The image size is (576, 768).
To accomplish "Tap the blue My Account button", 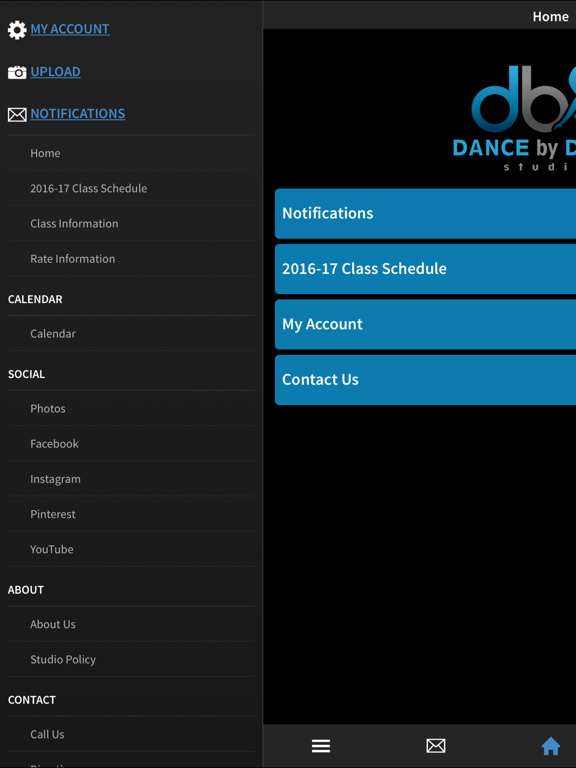I will tap(425, 324).
